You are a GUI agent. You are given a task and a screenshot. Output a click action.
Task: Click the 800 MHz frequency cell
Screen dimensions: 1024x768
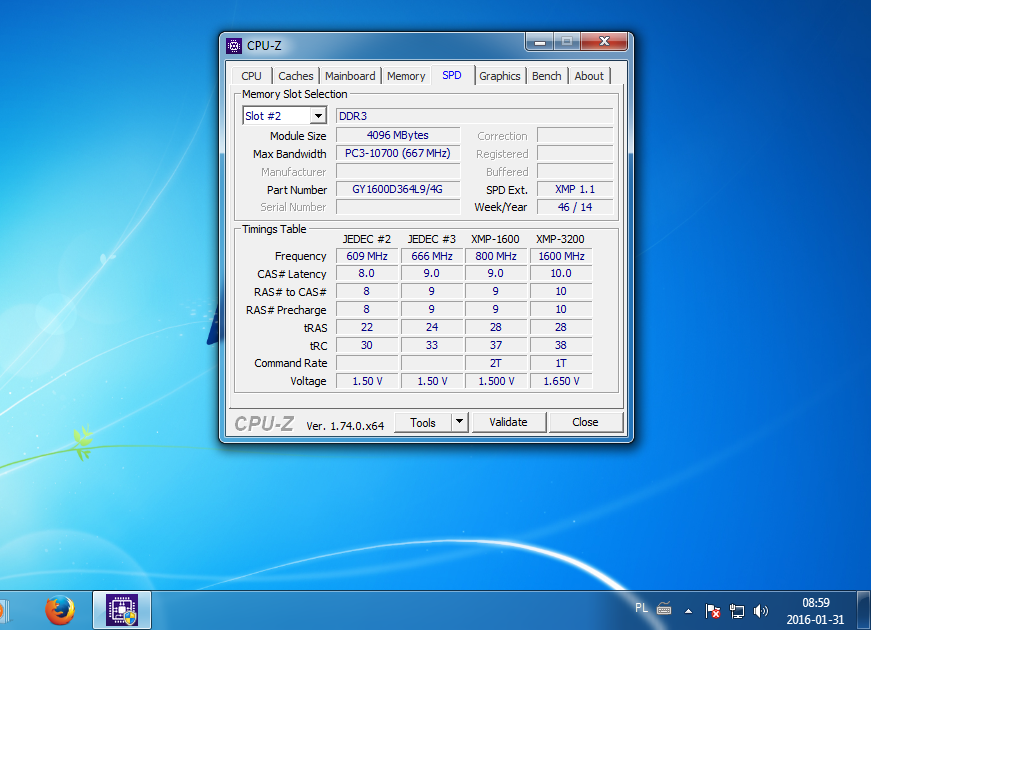pos(496,256)
